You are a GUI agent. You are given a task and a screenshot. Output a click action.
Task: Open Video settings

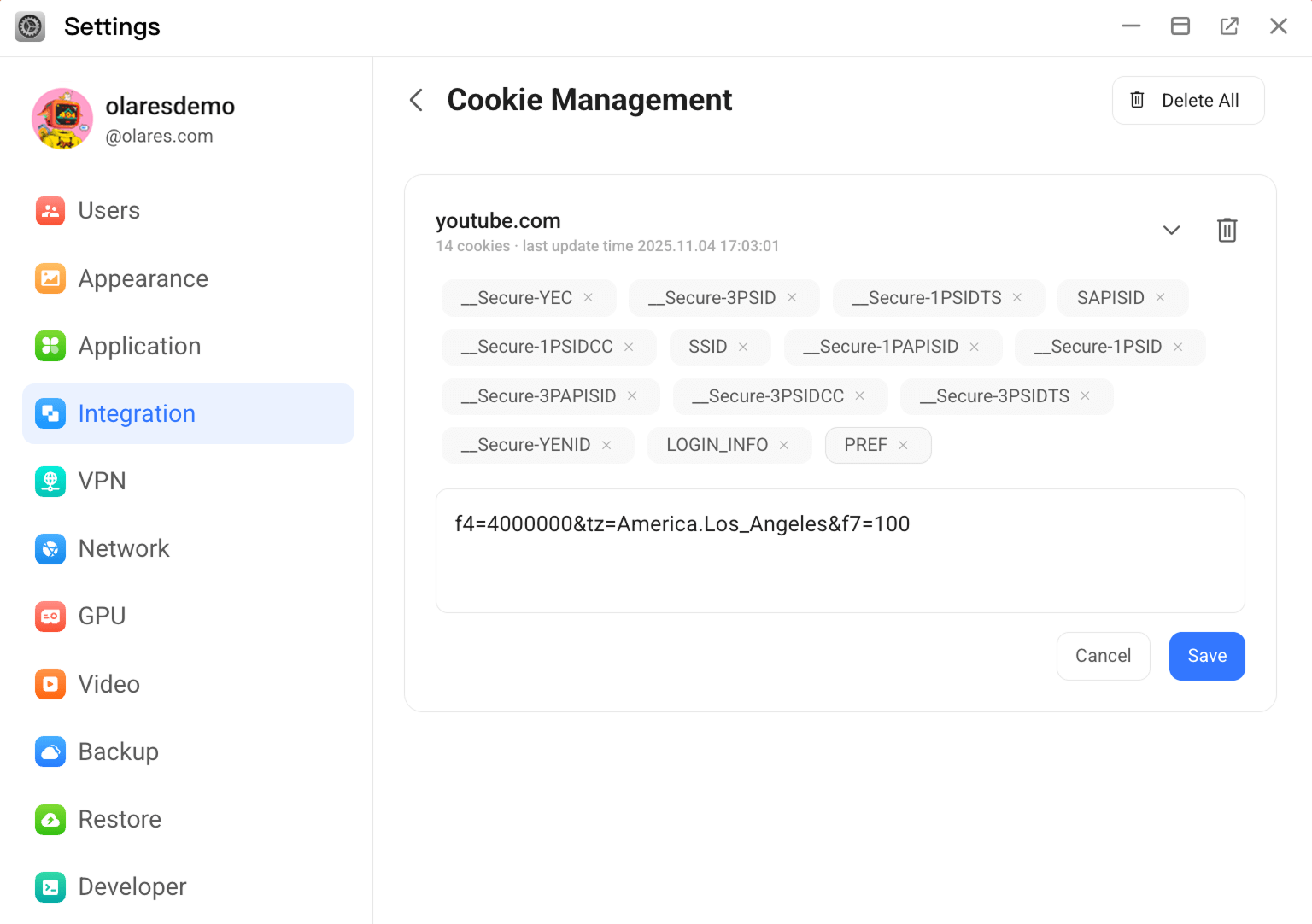point(108,683)
